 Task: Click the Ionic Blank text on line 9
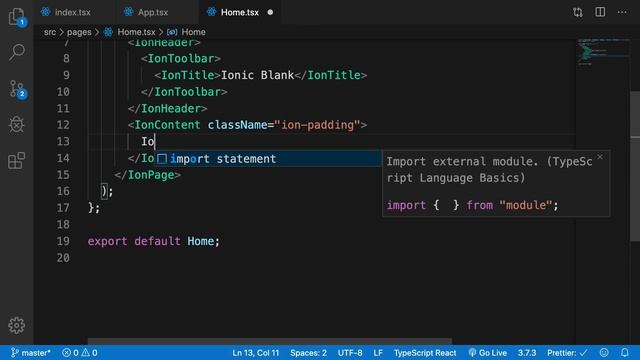click(x=257, y=76)
